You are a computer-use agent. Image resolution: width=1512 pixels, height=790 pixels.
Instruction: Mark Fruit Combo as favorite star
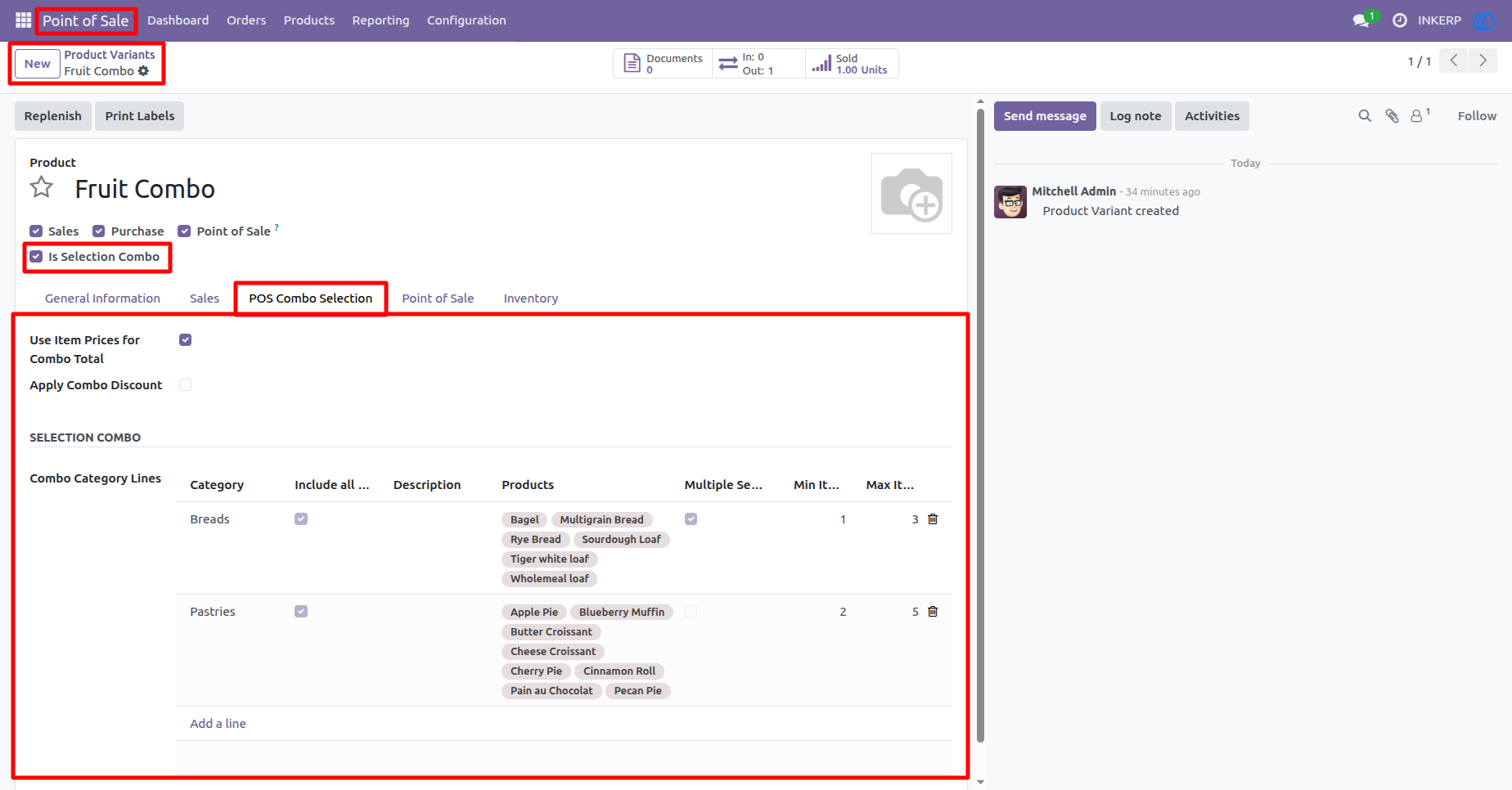[42, 188]
